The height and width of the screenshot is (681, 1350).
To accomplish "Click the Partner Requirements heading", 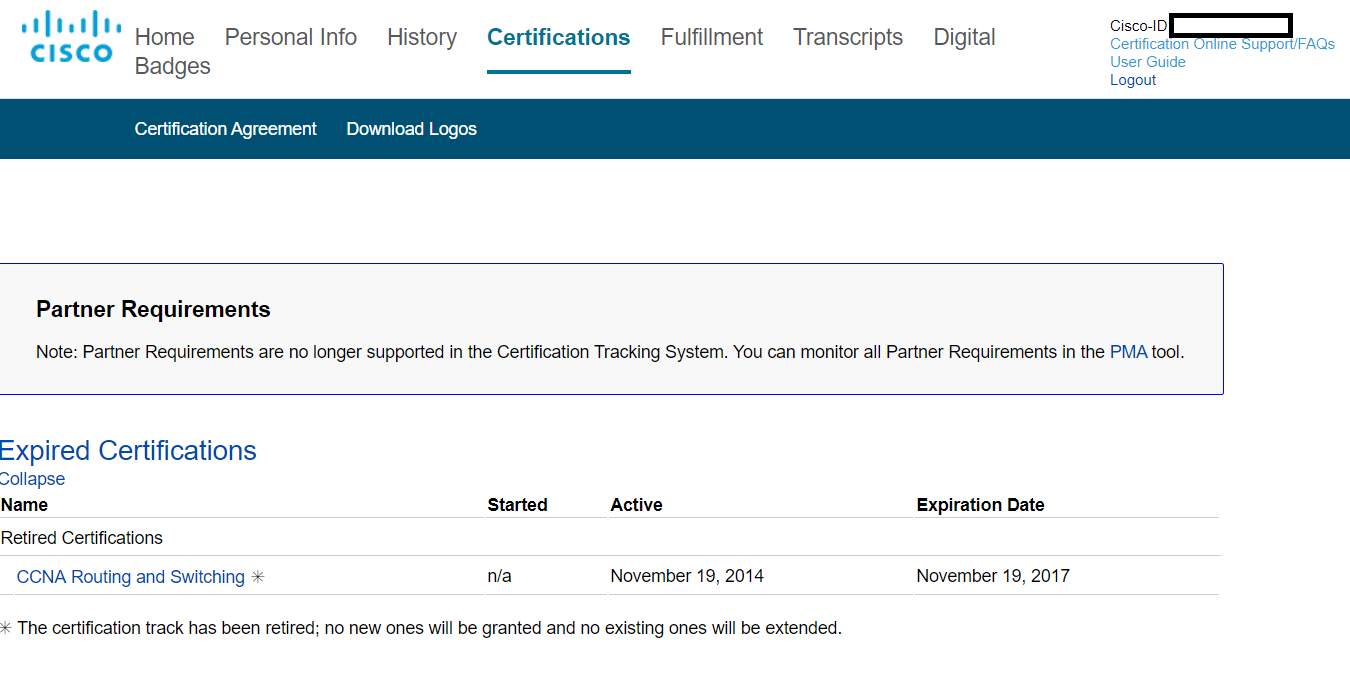I will click(x=153, y=310).
